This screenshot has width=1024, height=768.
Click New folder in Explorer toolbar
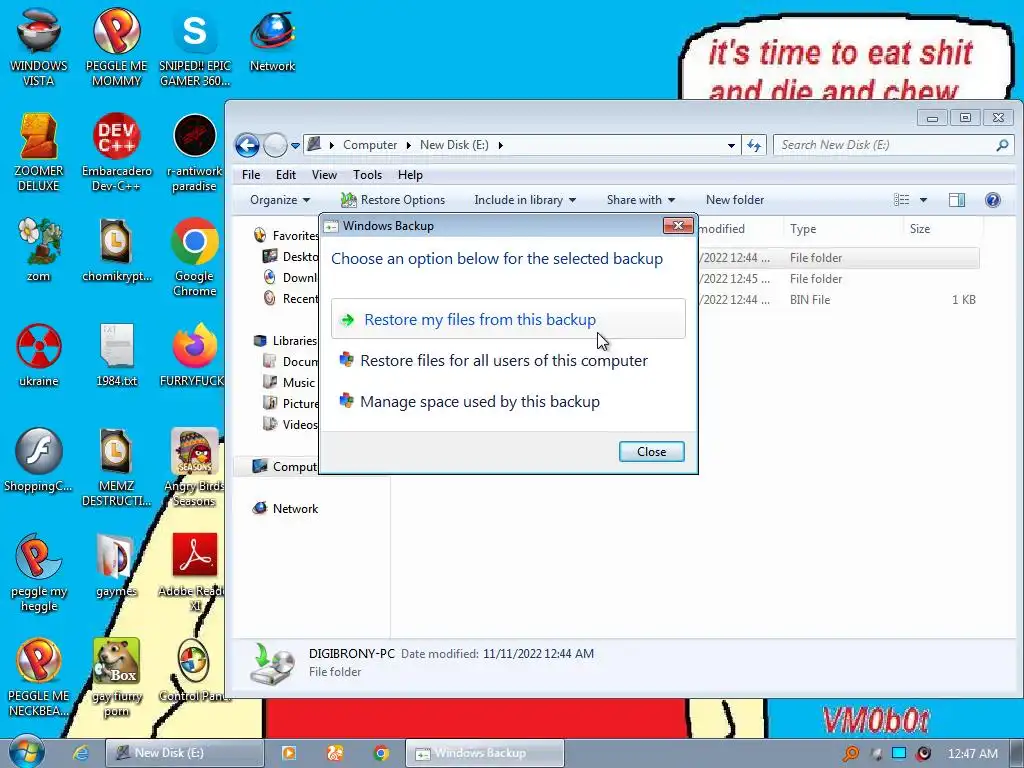pyautogui.click(x=735, y=200)
